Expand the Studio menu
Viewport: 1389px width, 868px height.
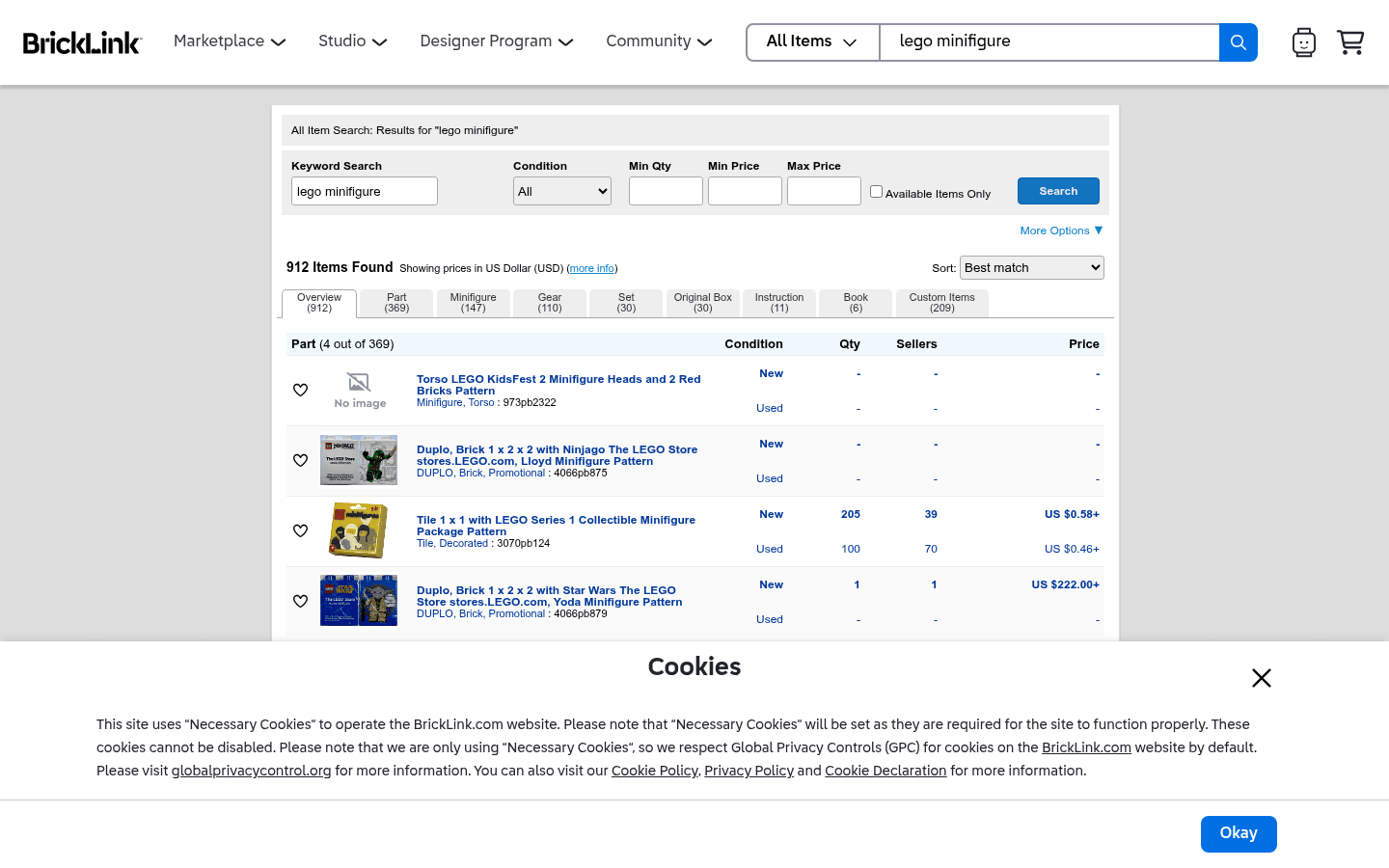(x=353, y=41)
